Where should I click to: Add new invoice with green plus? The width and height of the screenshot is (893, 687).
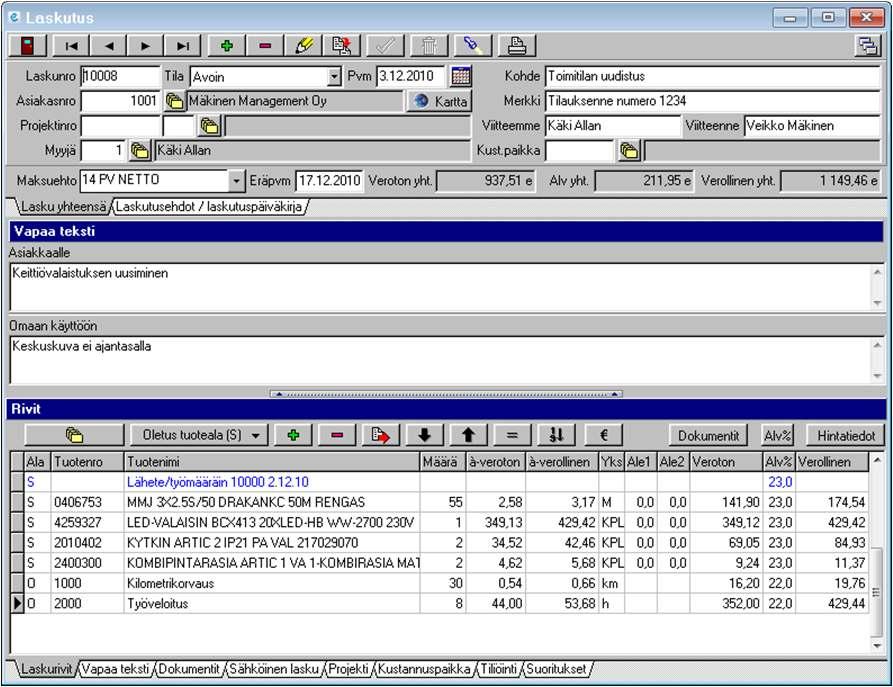(x=227, y=46)
